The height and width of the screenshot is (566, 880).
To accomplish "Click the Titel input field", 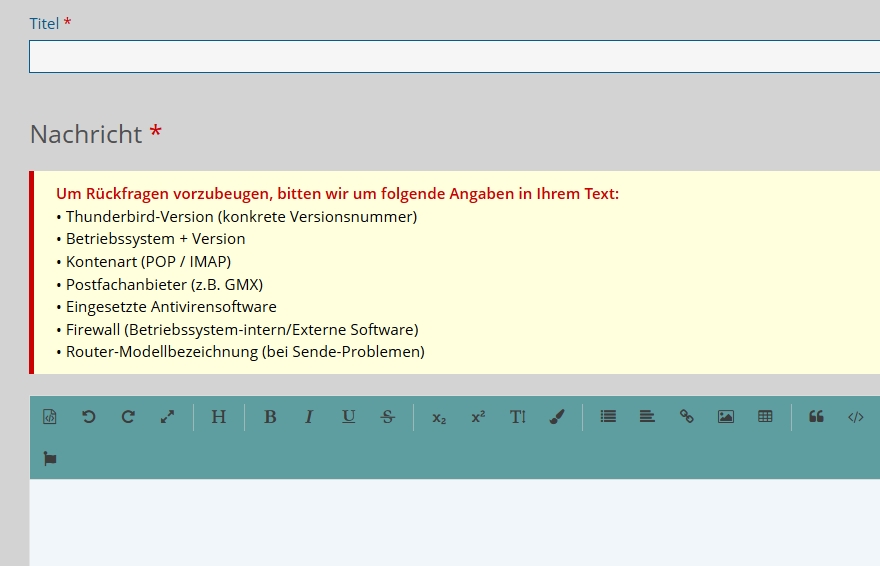I will pos(455,56).
